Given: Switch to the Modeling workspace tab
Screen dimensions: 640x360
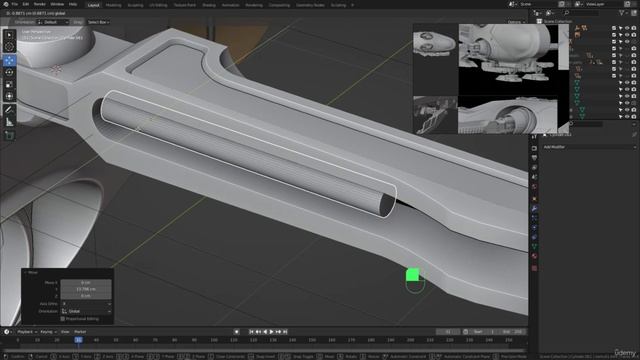Looking at the screenshot, I should pyautogui.click(x=113, y=5).
